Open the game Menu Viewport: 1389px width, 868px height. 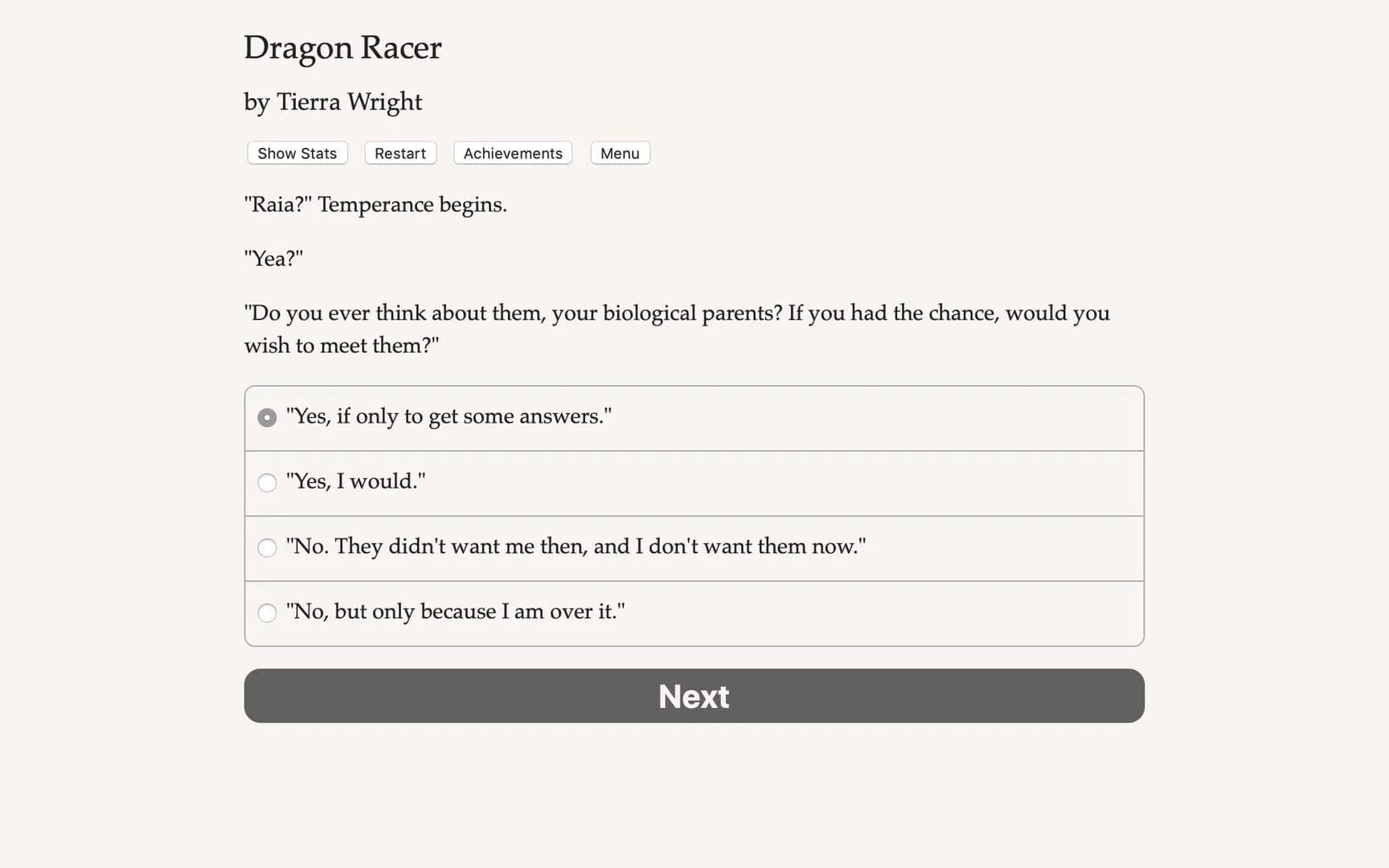[x=619, y=153]
